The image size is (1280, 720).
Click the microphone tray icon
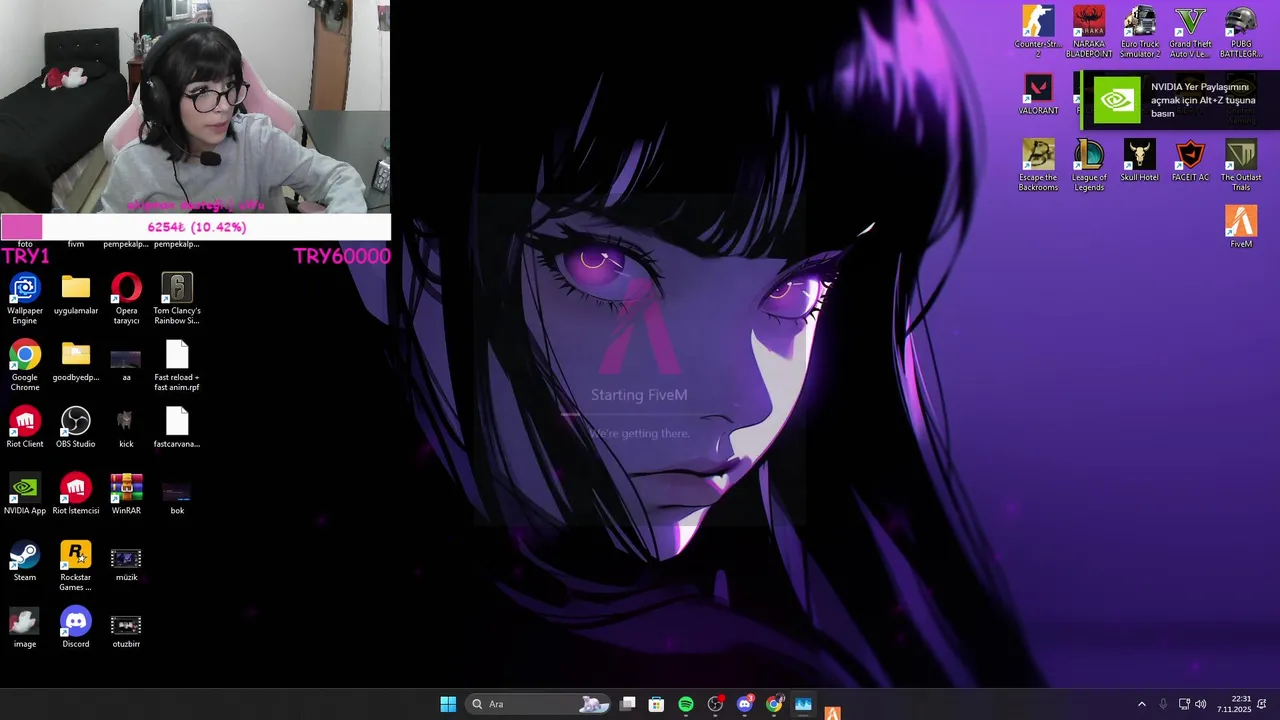point(1163,704)
